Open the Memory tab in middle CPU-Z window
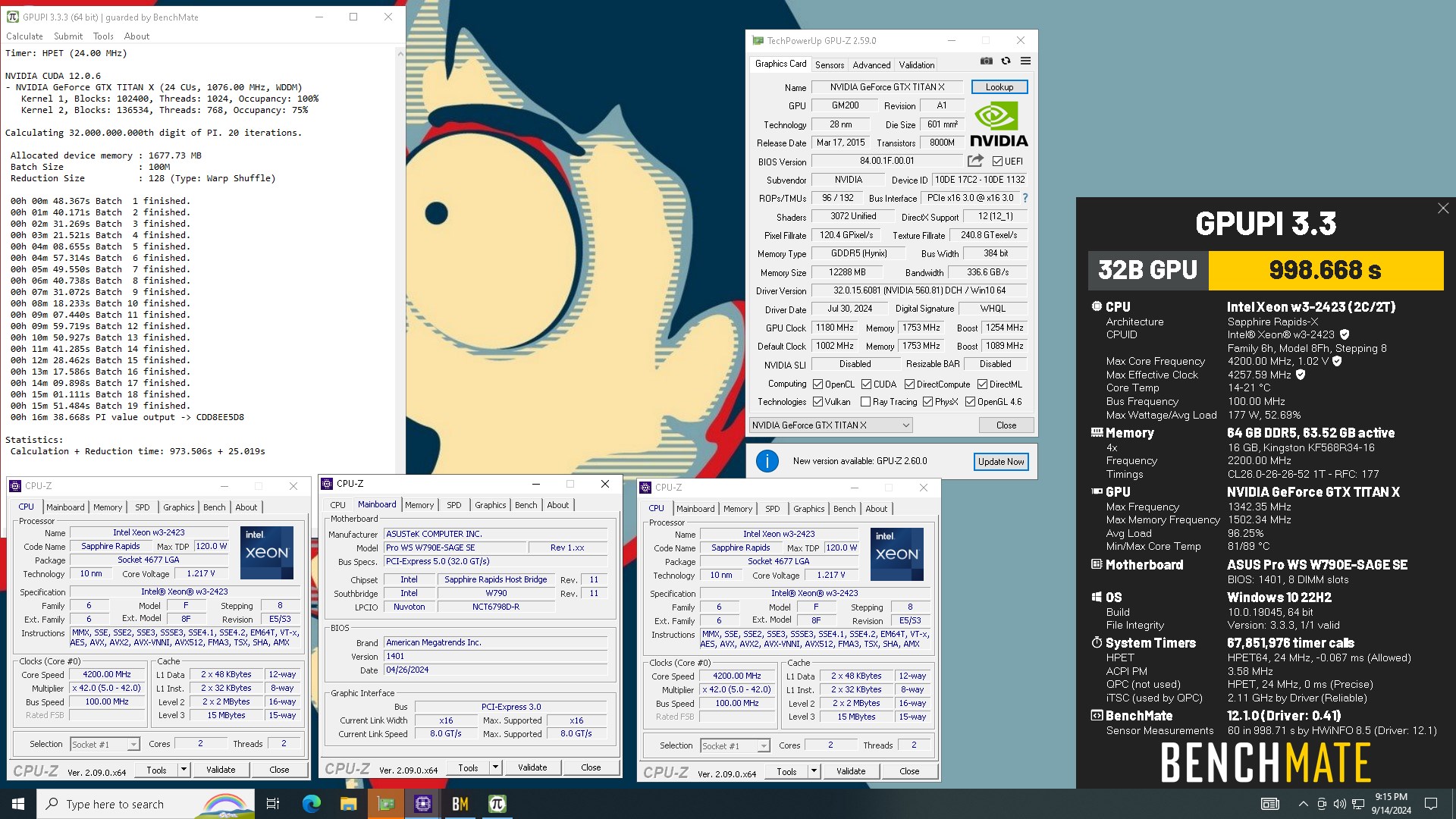 point(419,505)
